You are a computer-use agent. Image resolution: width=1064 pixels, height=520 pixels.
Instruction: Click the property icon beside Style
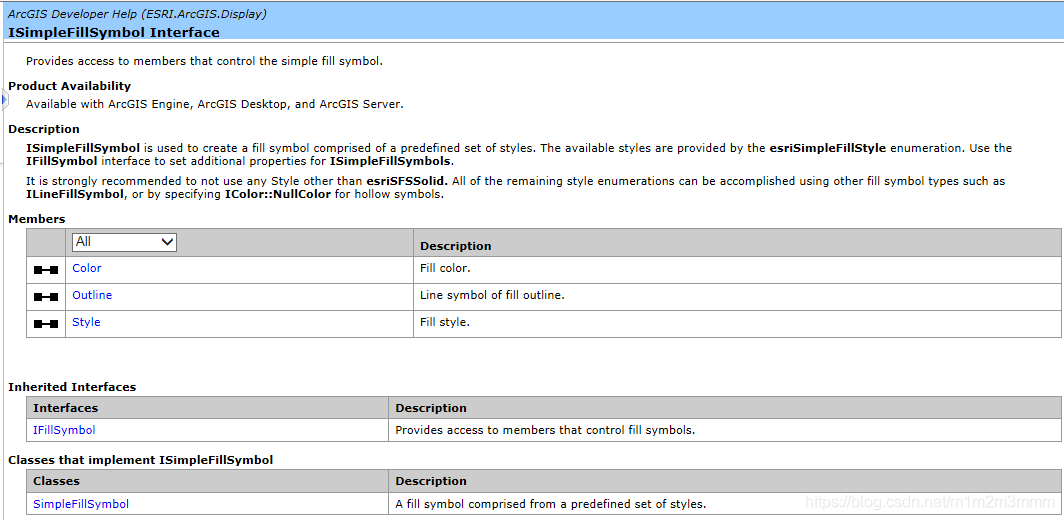[45, 324]
